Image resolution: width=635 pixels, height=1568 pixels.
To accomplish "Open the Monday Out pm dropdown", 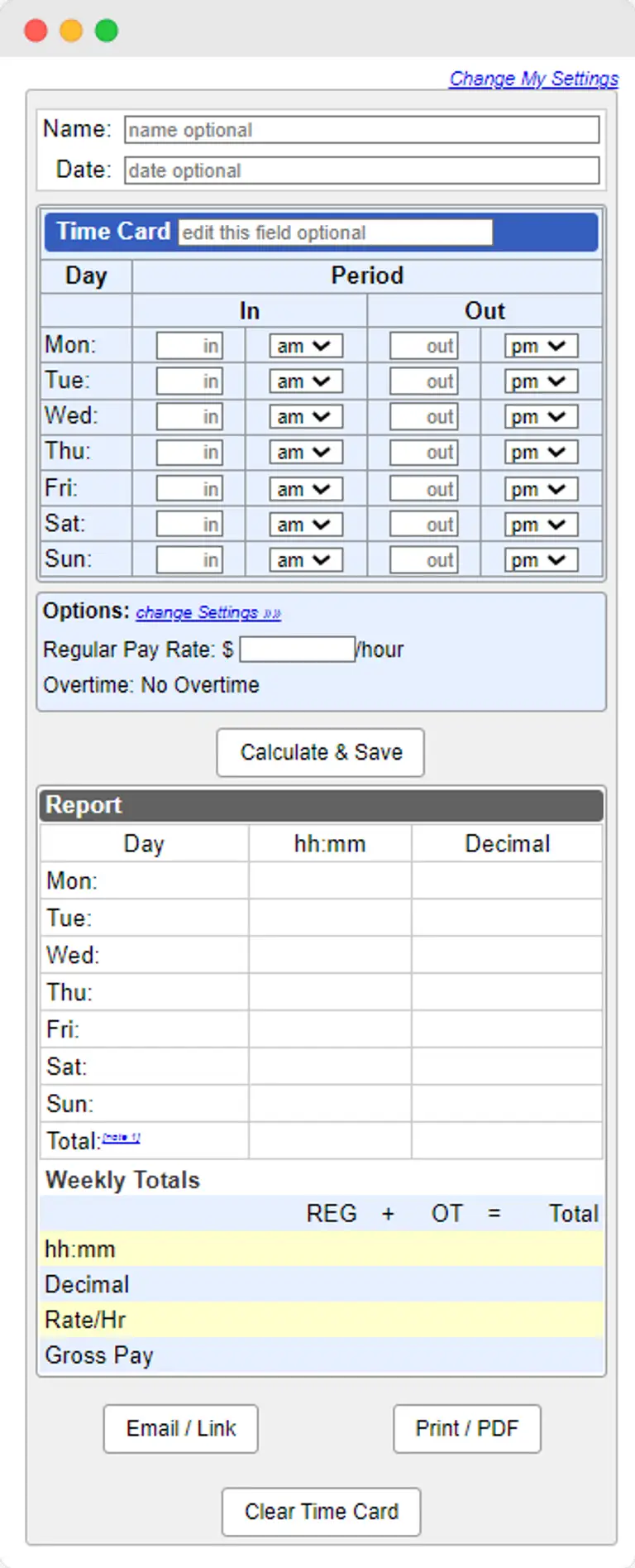I will pyautogui.click(x=540, y=345).
